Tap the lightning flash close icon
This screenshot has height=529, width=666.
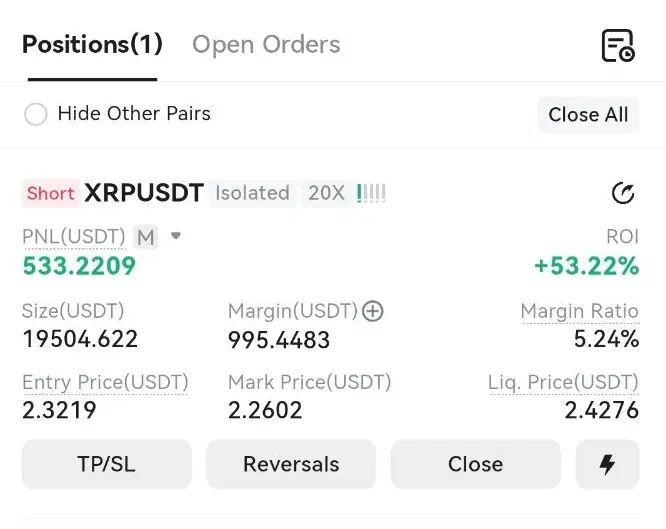[x=607, y=464]
